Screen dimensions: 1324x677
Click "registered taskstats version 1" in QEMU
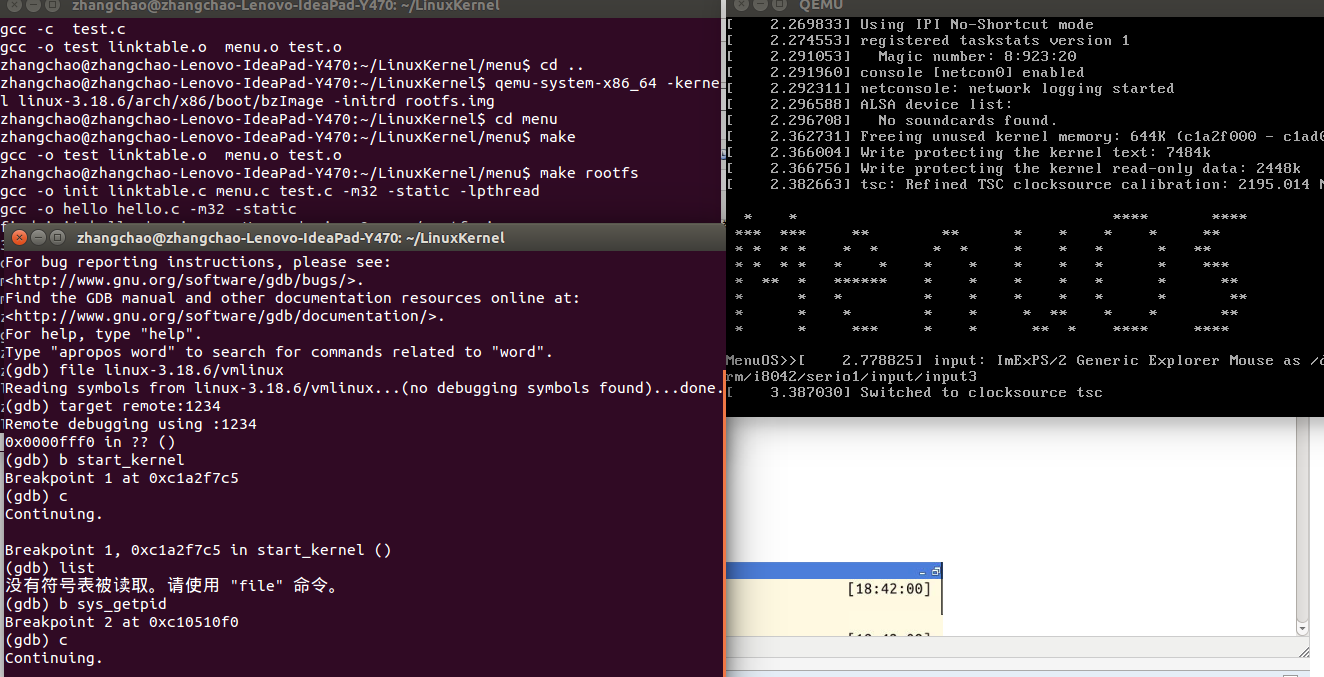click(995, 41)
